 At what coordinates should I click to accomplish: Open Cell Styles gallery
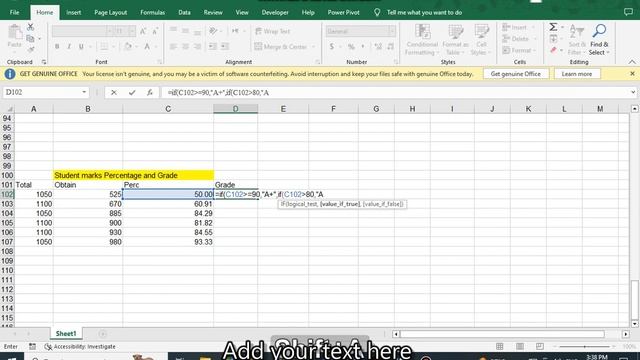481,40
